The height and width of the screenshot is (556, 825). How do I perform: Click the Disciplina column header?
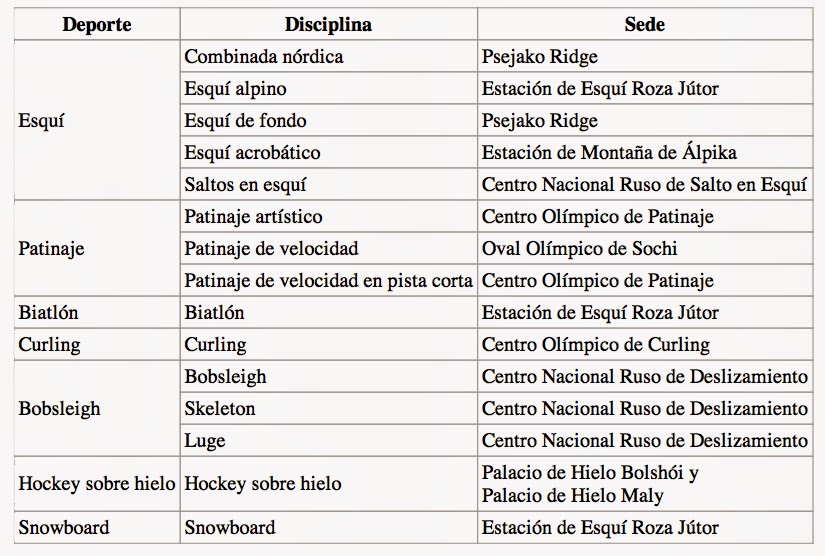pos(327,24)
